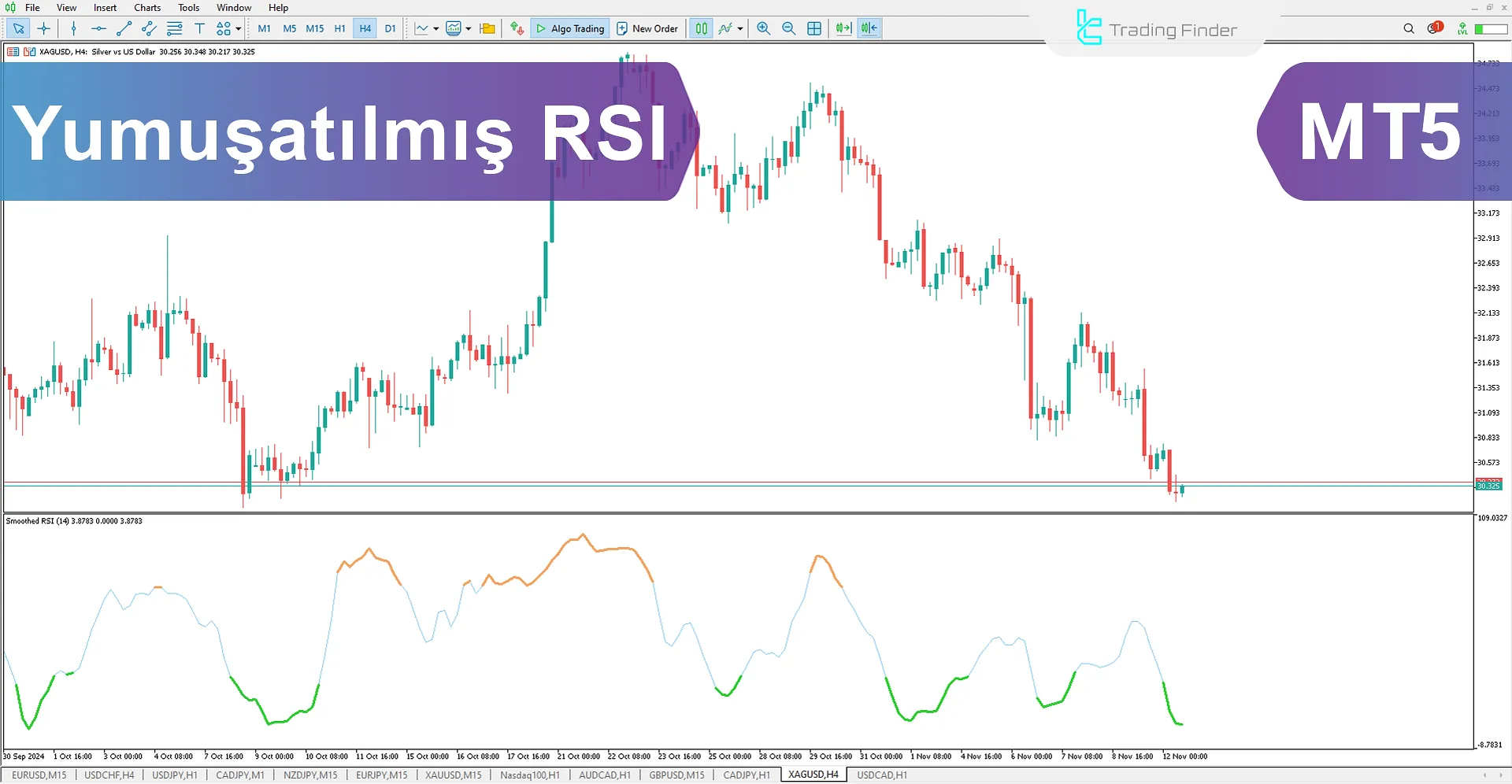This screenshot has width=1512, height=784.
Task: Activate the Horizontal Line tool
Action: tap(98, 28)
